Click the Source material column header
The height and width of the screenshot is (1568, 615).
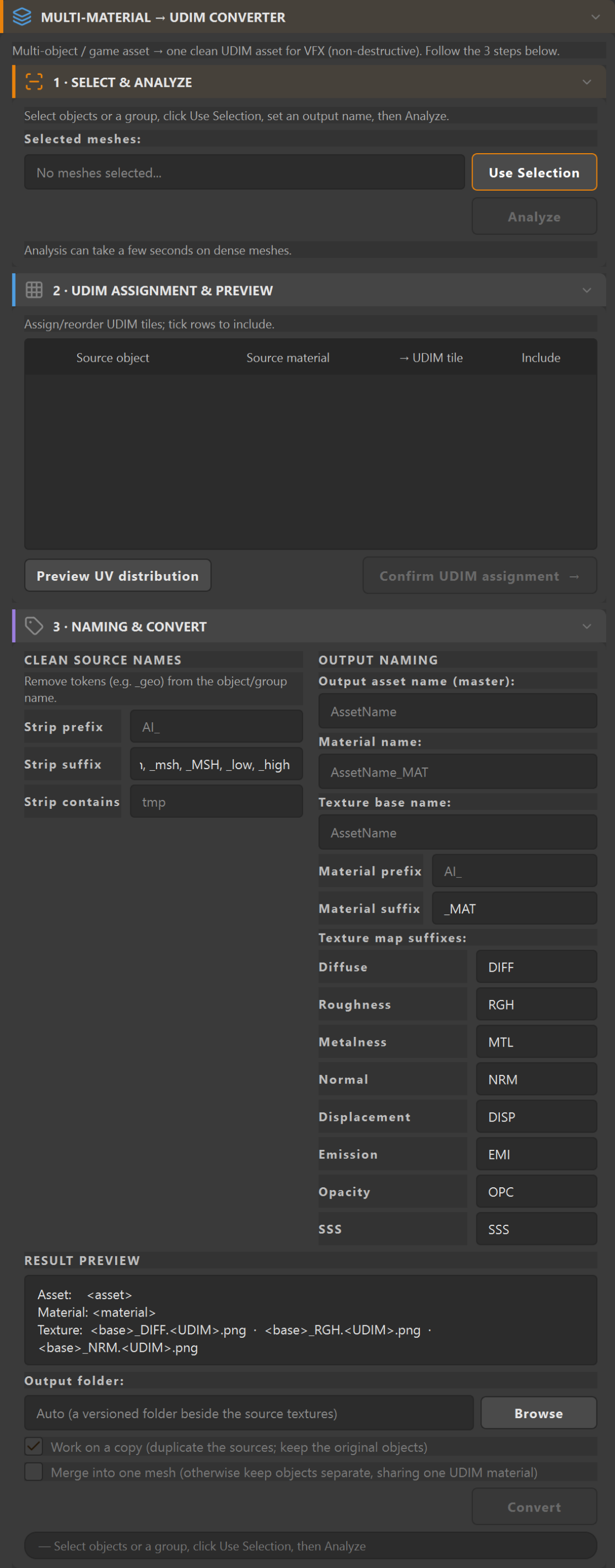pyautogui.click(x=287, y=357)
